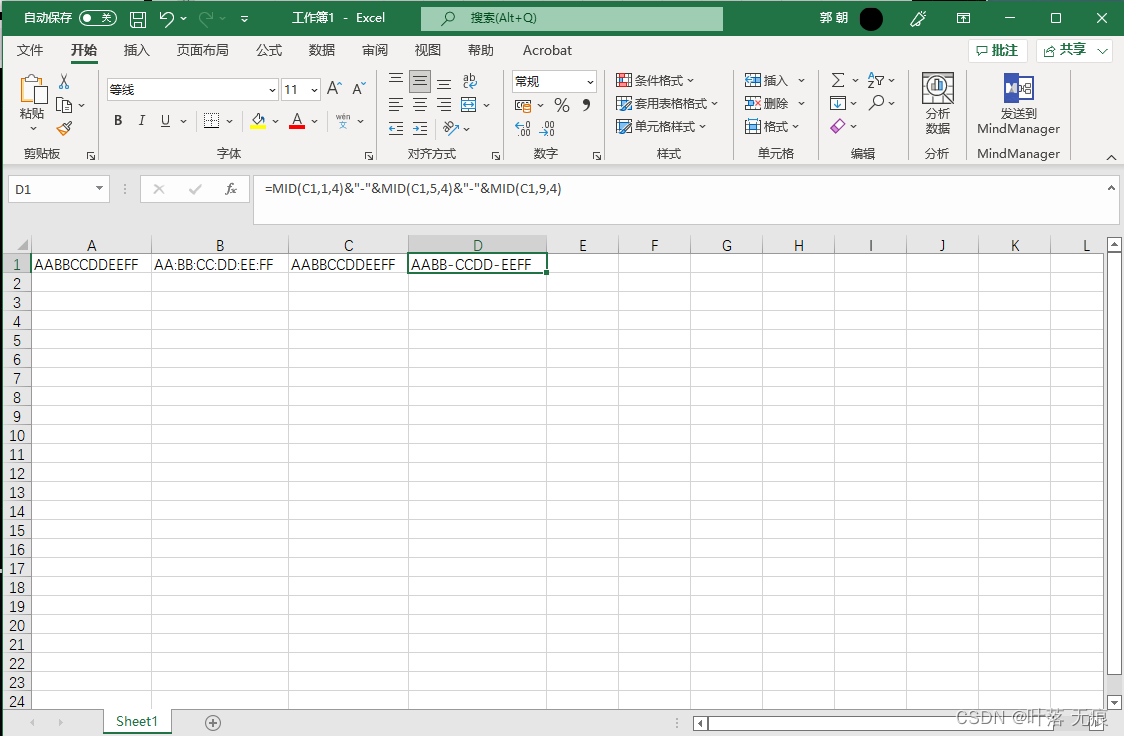
Task: Add a new sheet with plus icon
Action: [x=213, y=723]
